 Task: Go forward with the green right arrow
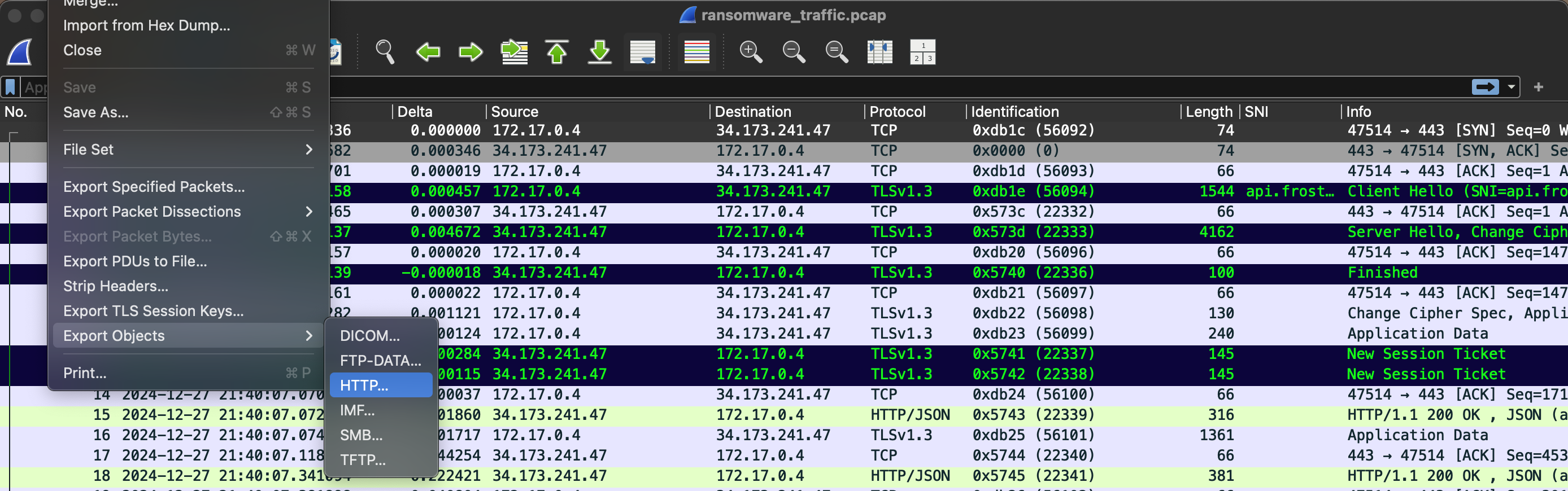[x=471, y=52]
